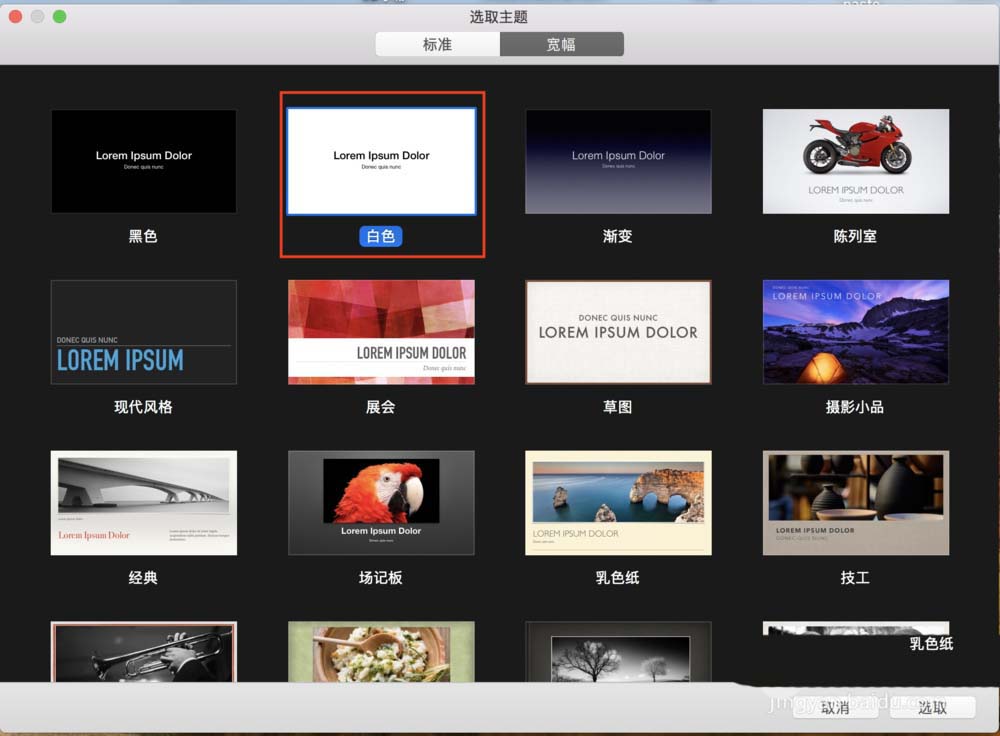The height and width of the screenshot is (736, 1000).
Task: Choose the 经典 bridge theme thumbnail
Action: tap(144, 503)
